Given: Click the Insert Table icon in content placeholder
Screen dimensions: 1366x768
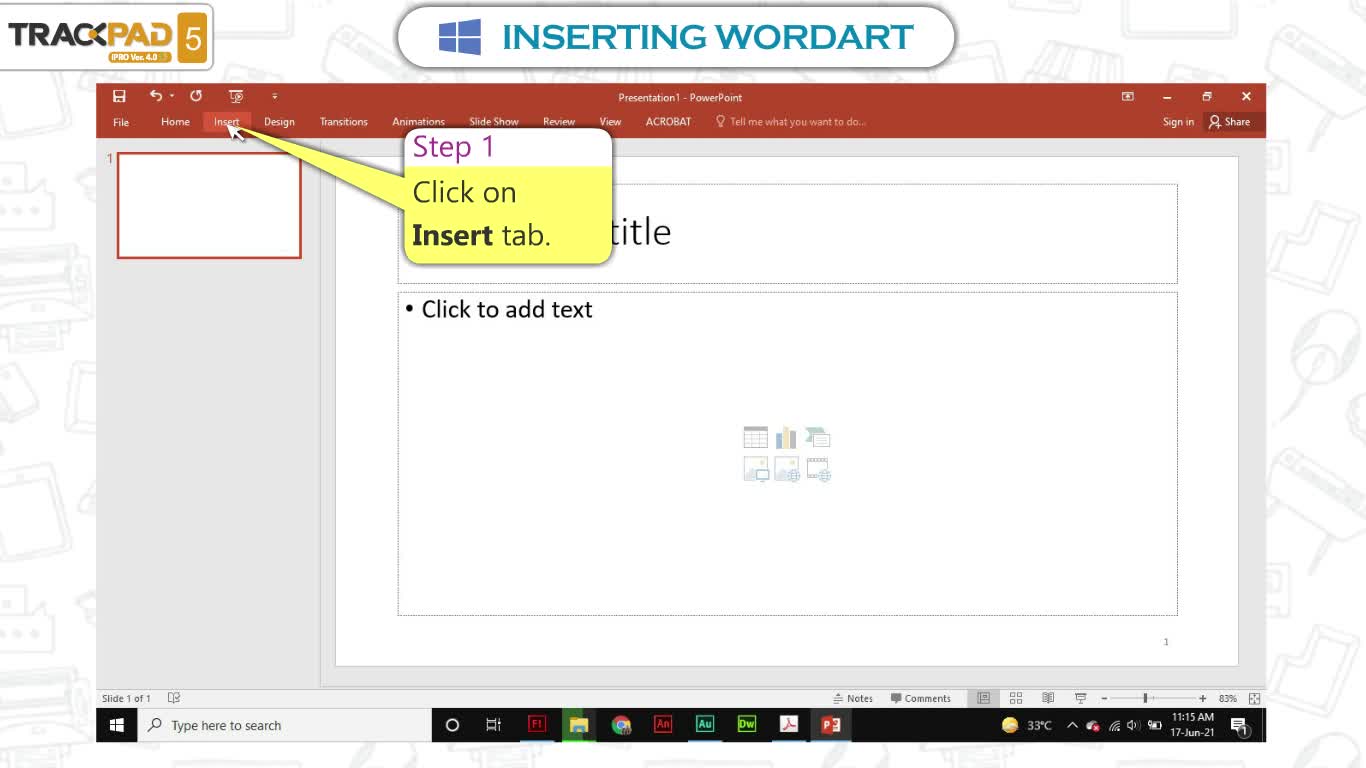Looking at the screenshot, I should click(756, 437).
